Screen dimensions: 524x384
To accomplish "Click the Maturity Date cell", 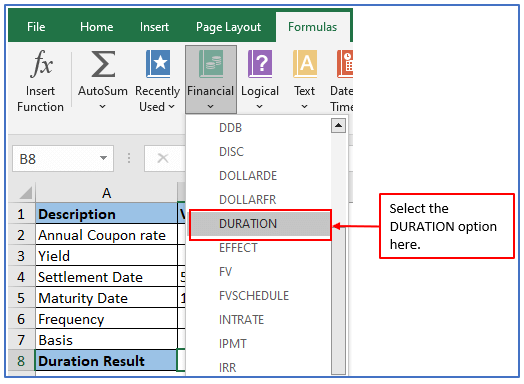I will (x=106, y=298).
